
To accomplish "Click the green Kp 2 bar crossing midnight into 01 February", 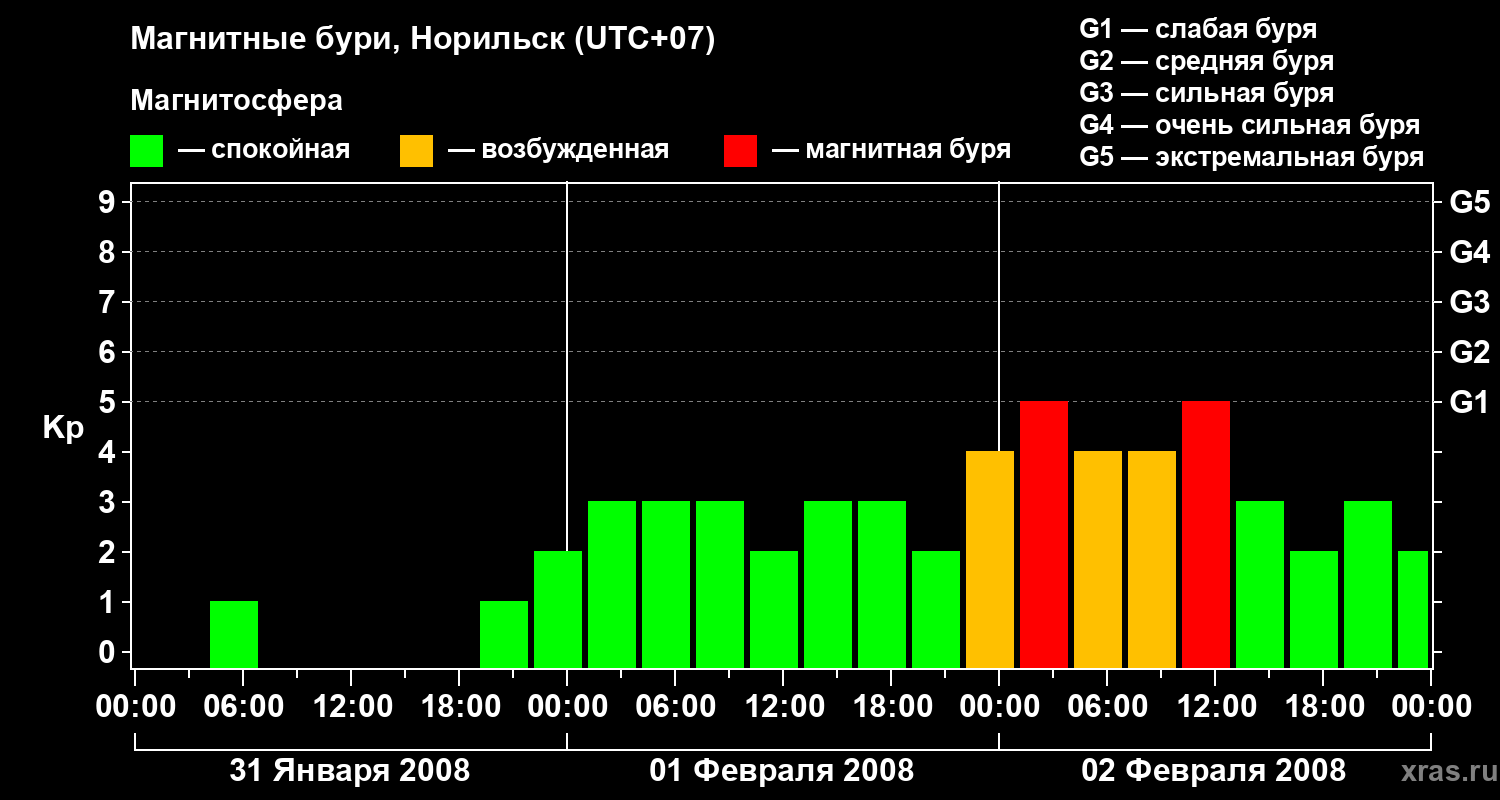I will [x=558, y=609].
